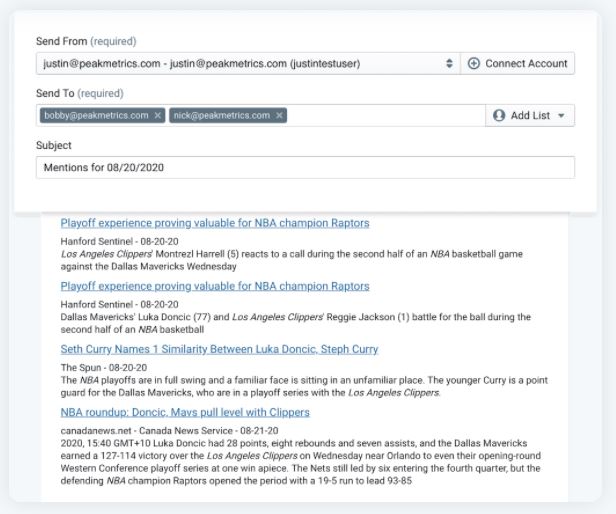Click the Add List caret arrow
Screen dimensions: 616x514
coord(561,116)
